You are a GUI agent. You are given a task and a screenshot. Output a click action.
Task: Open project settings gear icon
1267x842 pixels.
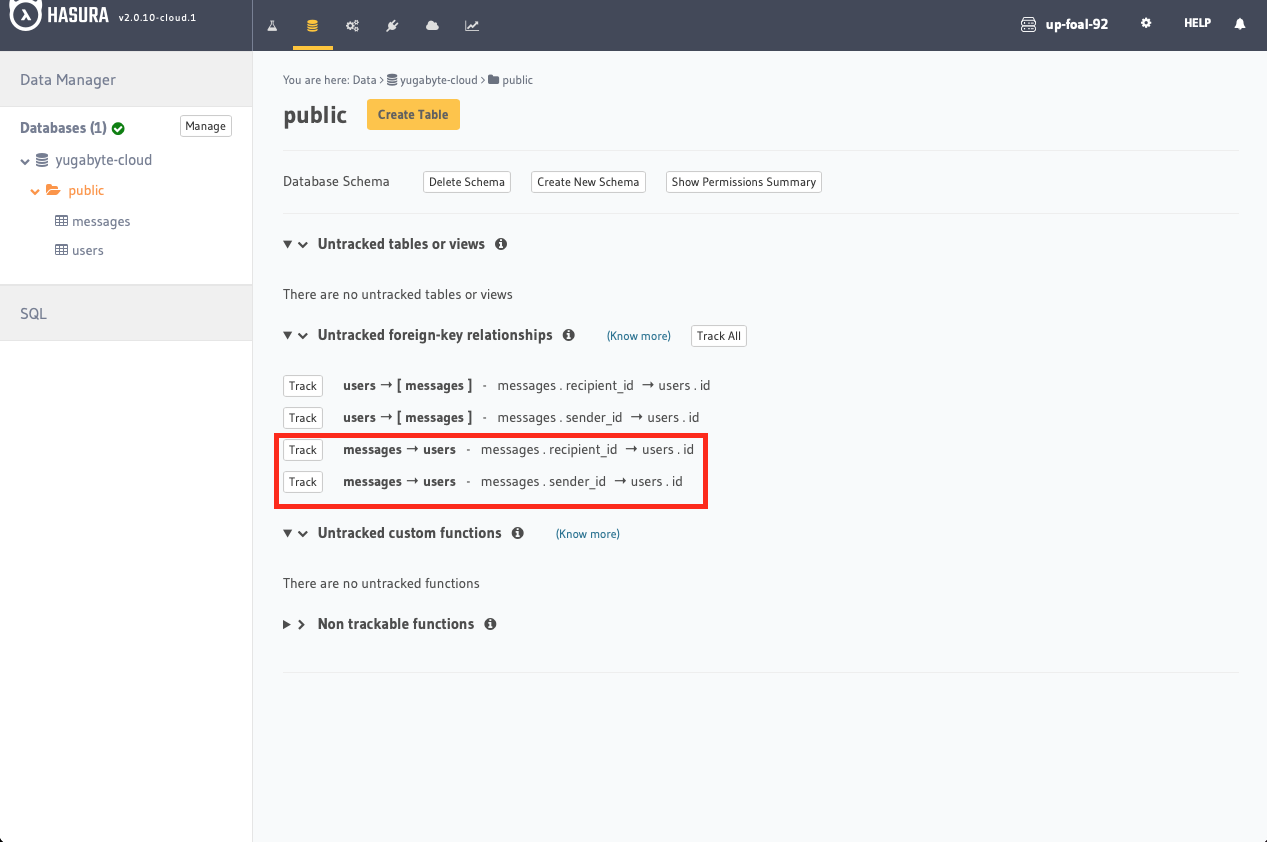[x=1146, y=23]
